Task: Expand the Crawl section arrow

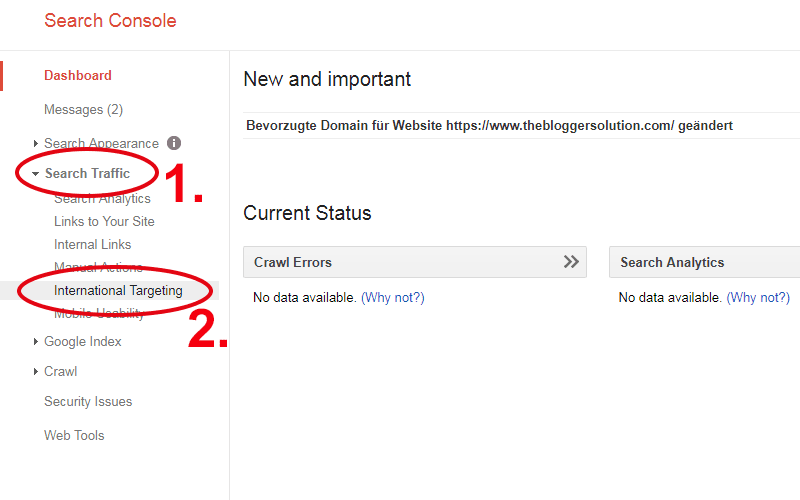Action: point(36,371)
